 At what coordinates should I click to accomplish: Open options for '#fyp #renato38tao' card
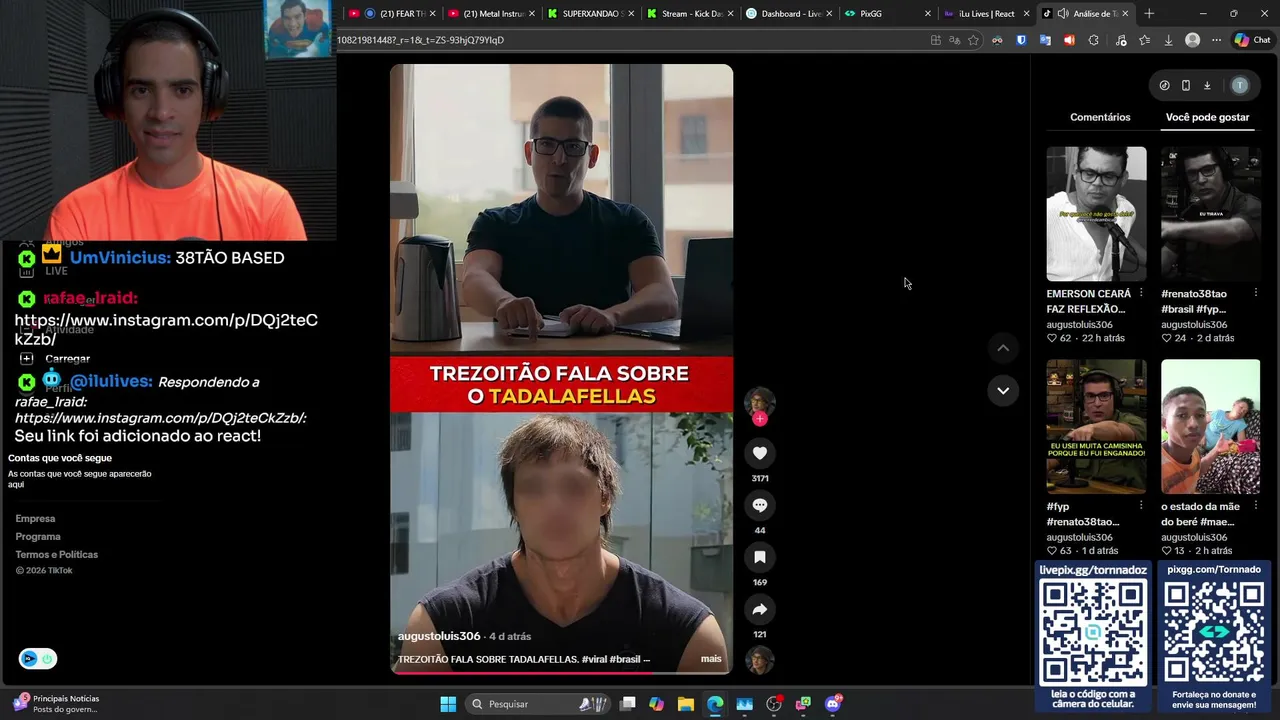1141,506
